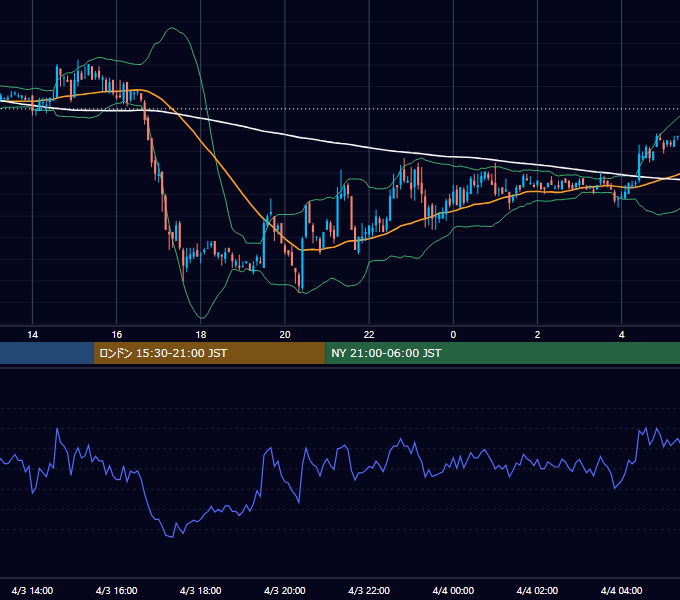Click the 18 hour axis label
Viewport: 680px width, 600px height.
[201, 335]
